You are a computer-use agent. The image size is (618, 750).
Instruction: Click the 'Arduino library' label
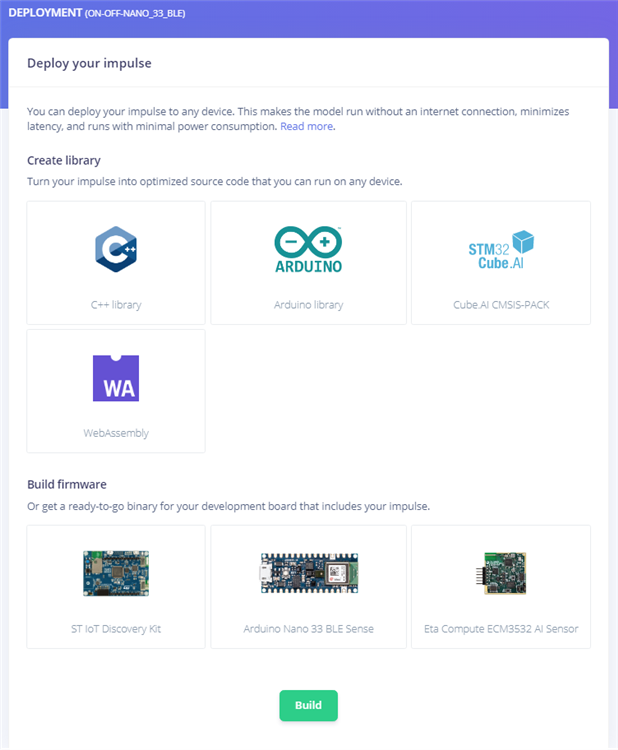(x=309, y=305)
